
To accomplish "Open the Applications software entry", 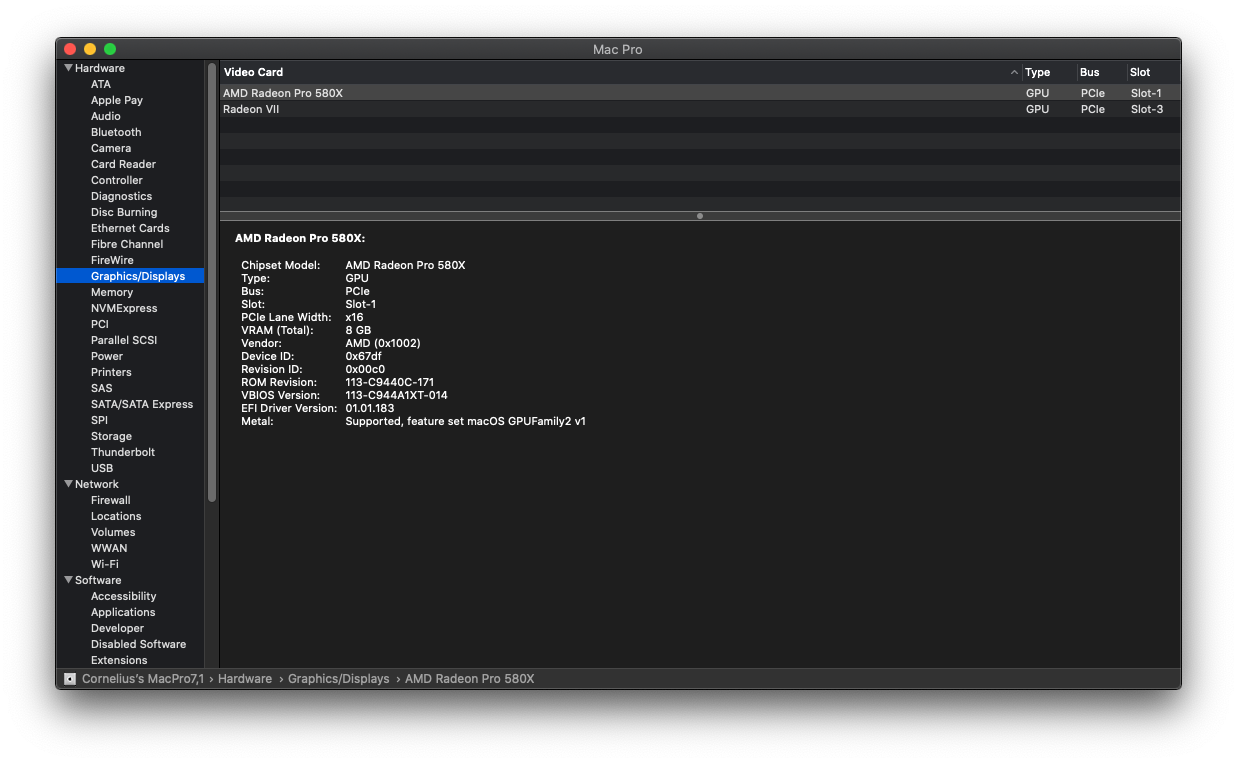I will click(x=123, y=612).
